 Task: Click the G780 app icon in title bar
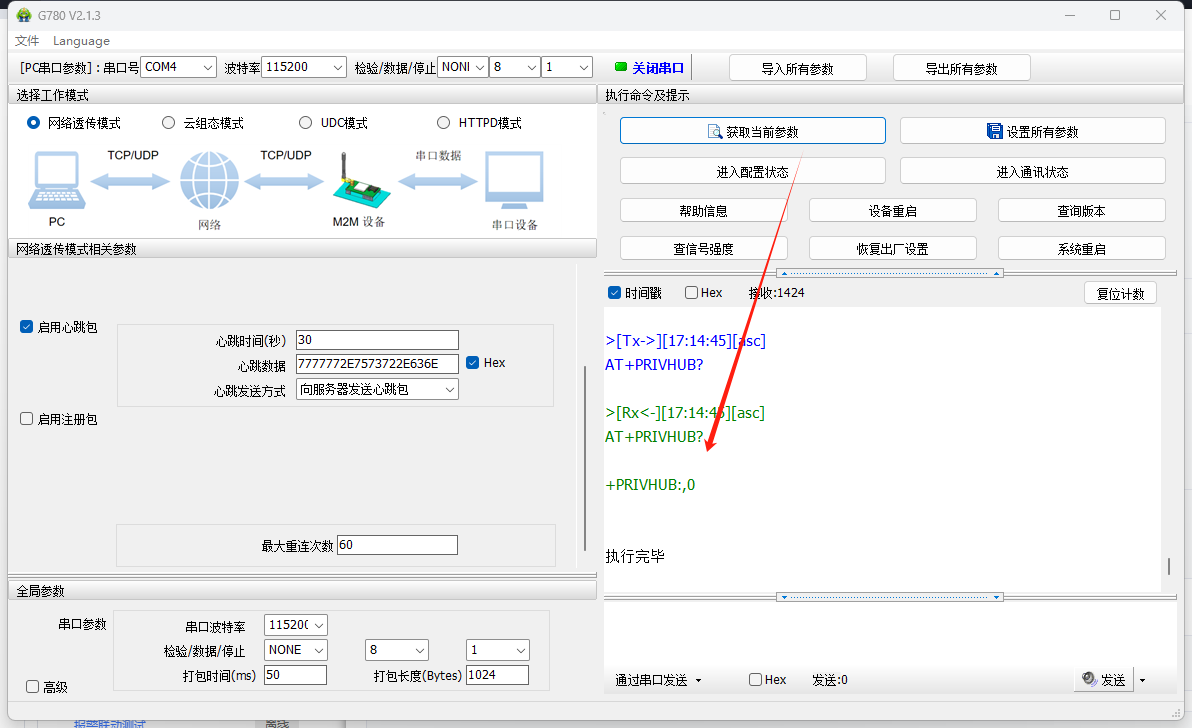pos(23,15)
